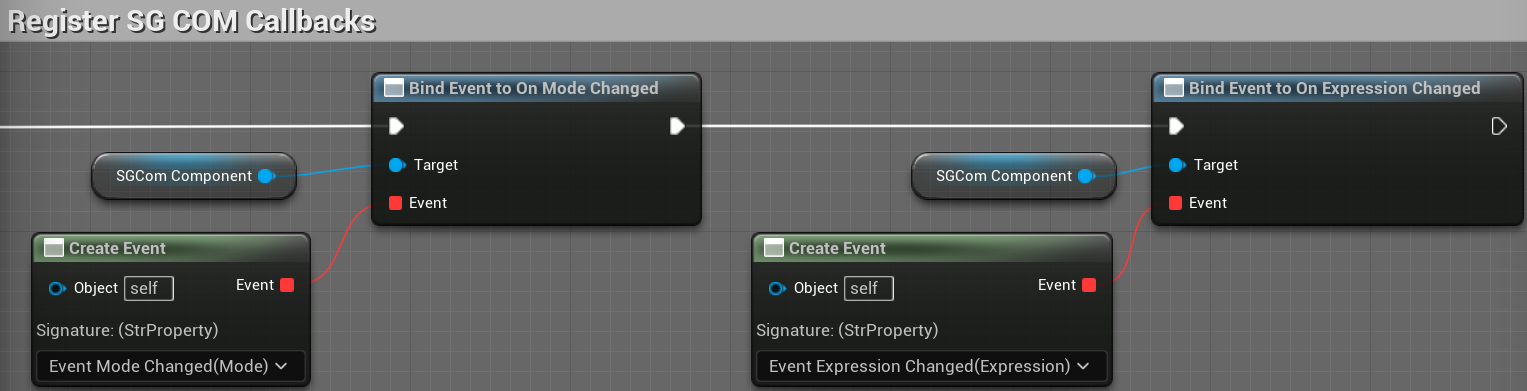Click Target pin on Bind Mode Changed node
Image resolution: width=1527 pixels, height=391 pixels.
[397, 165]
